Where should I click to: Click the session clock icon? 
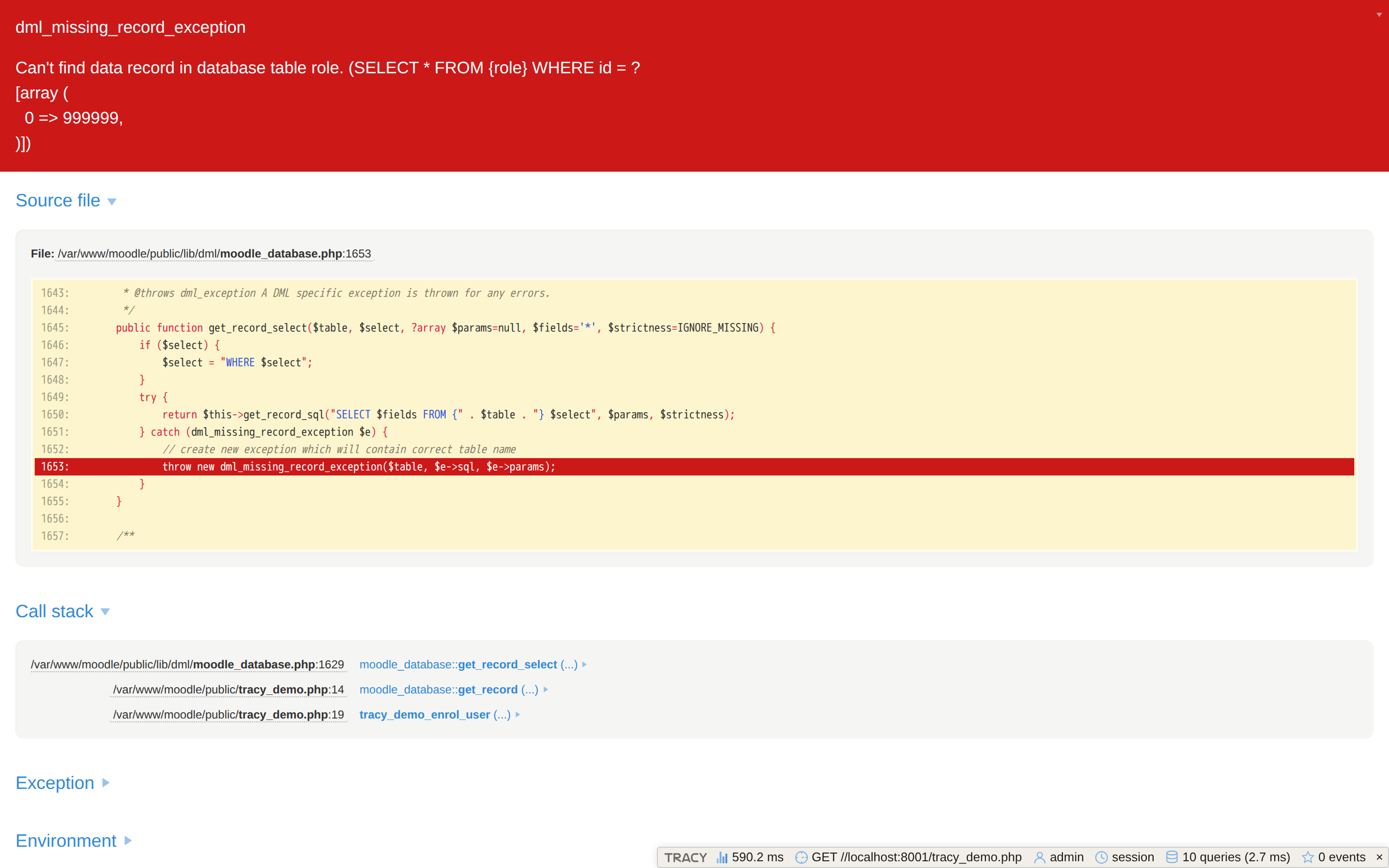1102,858
